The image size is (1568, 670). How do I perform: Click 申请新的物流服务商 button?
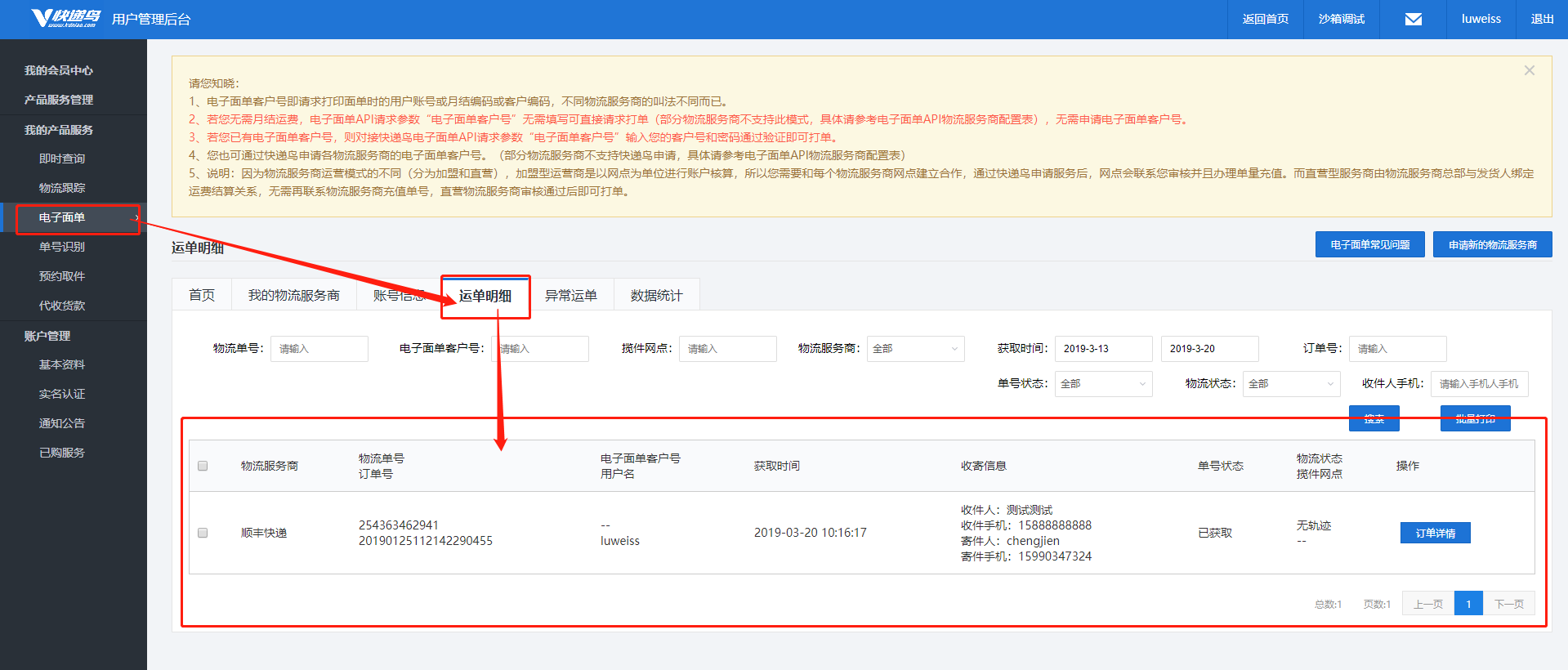[1492, 244]
